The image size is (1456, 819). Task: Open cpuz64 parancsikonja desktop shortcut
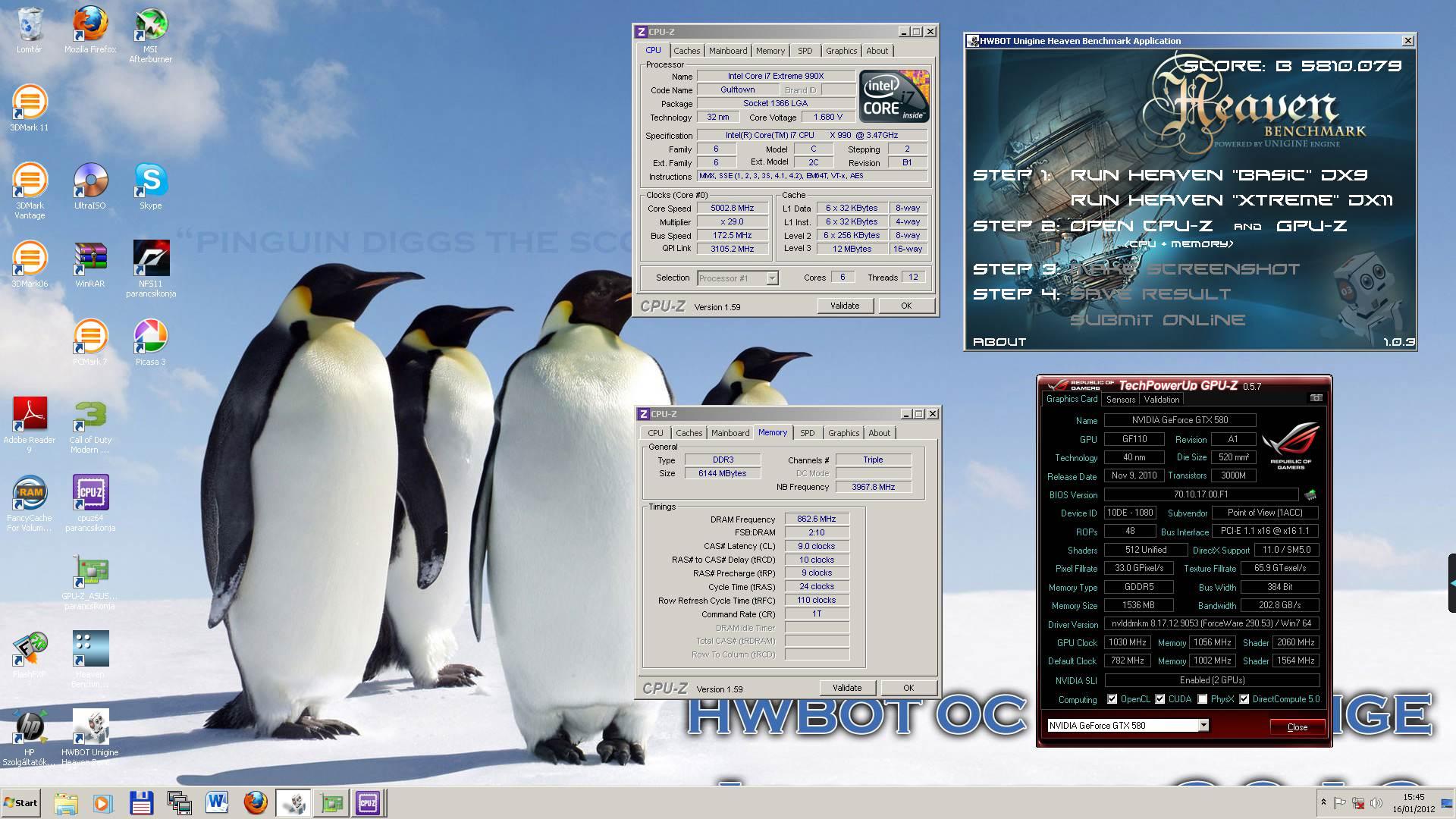(x=90, y=504)
